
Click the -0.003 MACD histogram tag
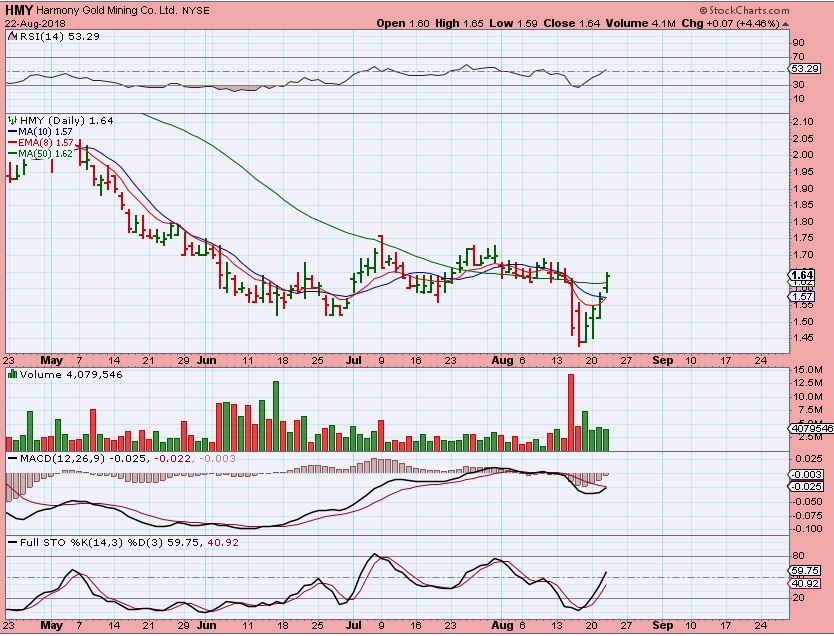pos(805,474)
